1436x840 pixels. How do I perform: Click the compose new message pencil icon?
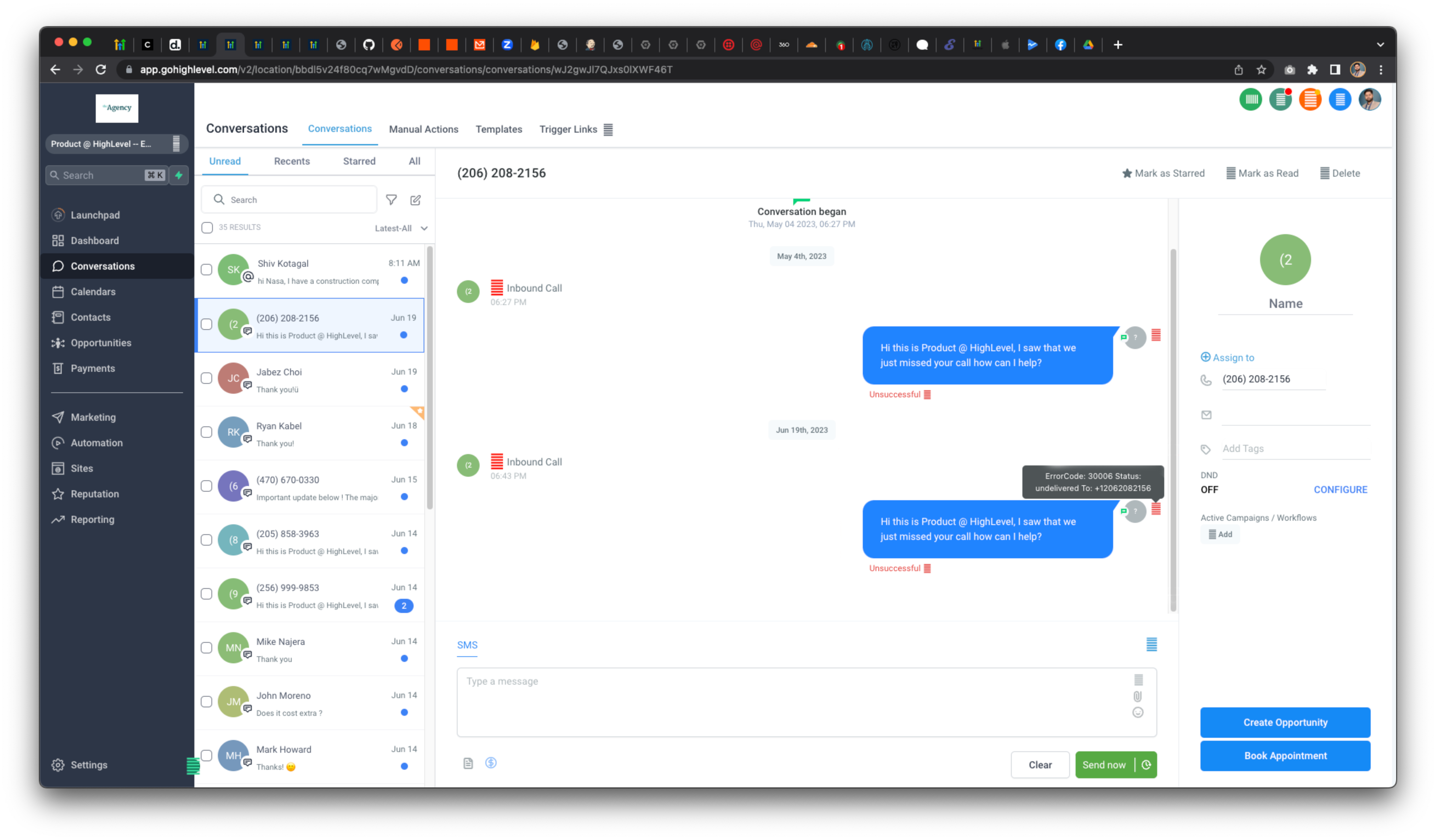[x=415, y=199]
